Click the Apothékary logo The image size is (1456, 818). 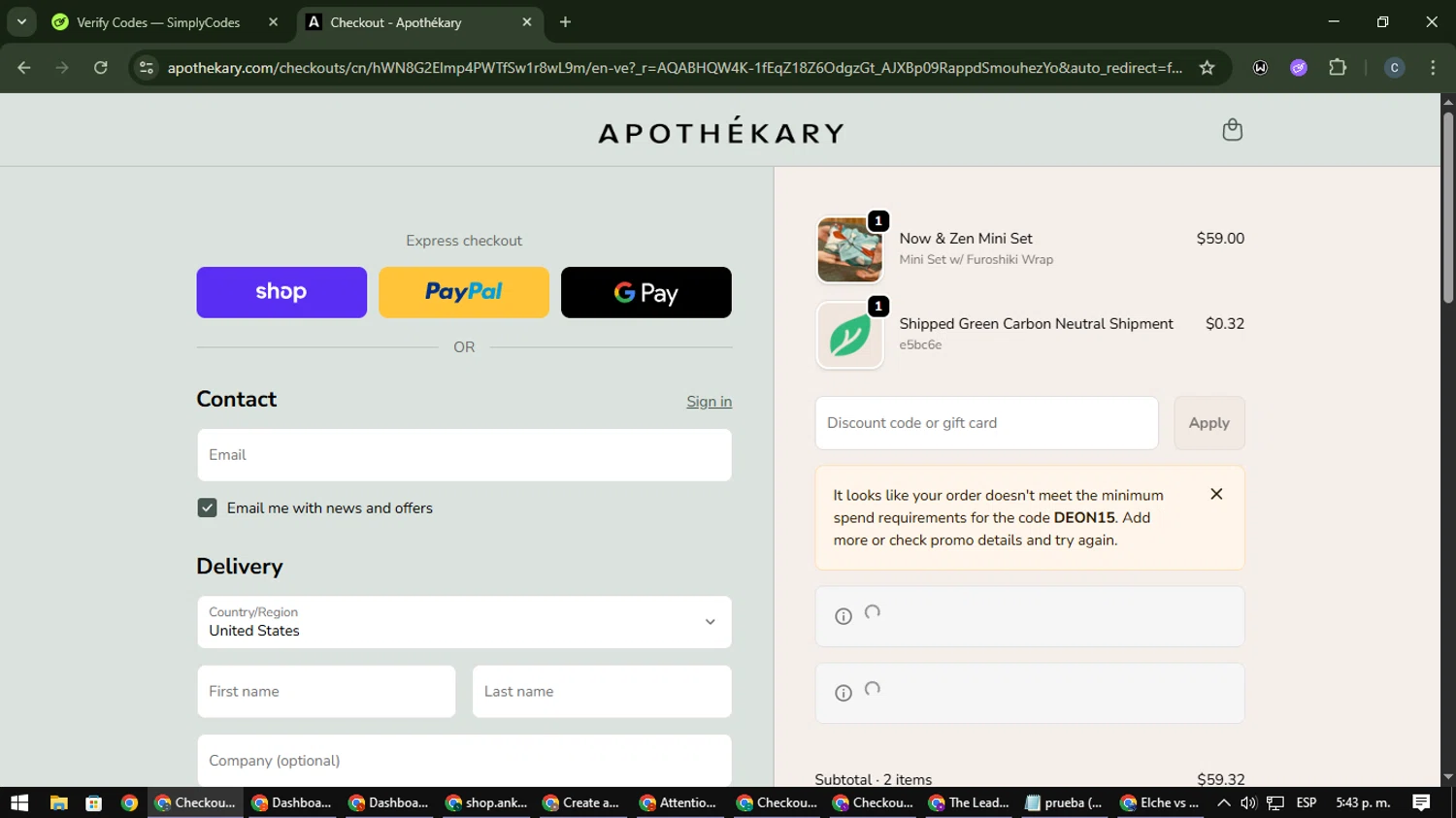(721, 131)
